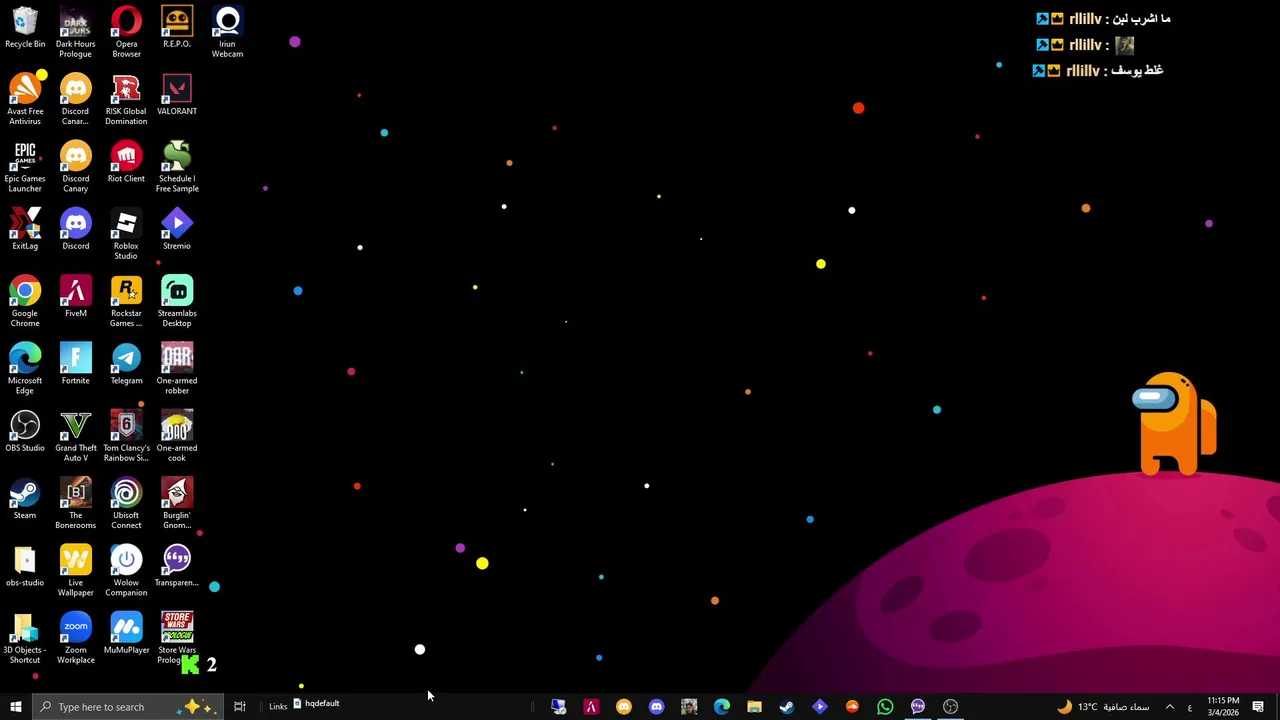Open Task View from taskbar

click(x=240, y=707)
